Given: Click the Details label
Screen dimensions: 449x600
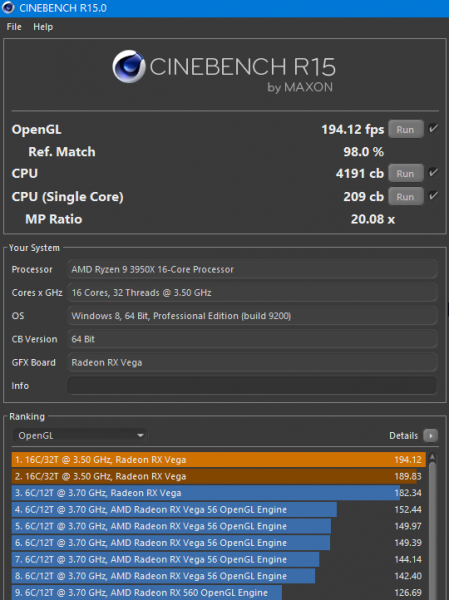Looking at the screenshot, I should [x=403, y=435].
